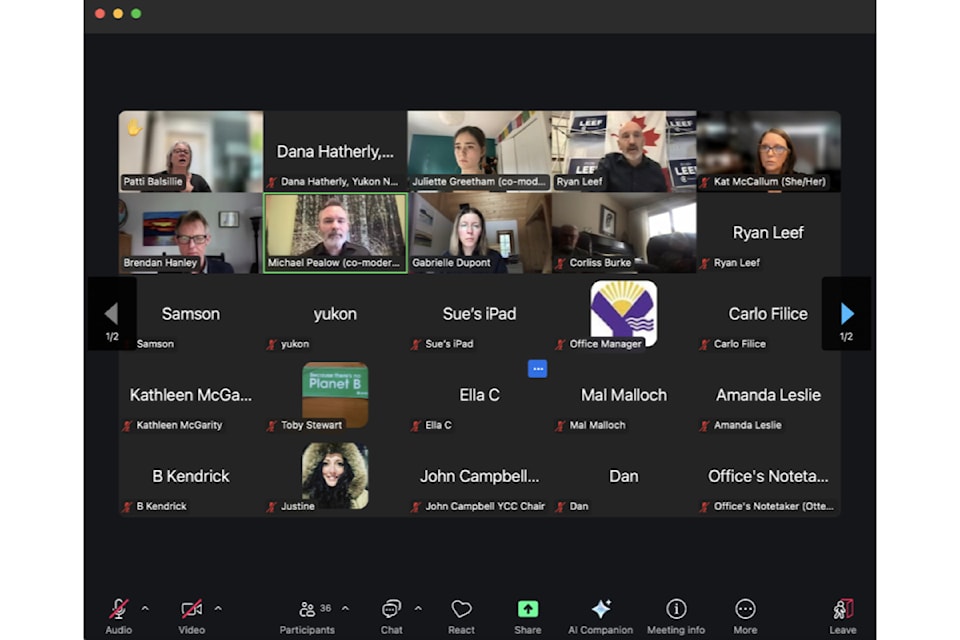
Task: Click the left arrow showing page 1/2
Action: tap(112, 313)
